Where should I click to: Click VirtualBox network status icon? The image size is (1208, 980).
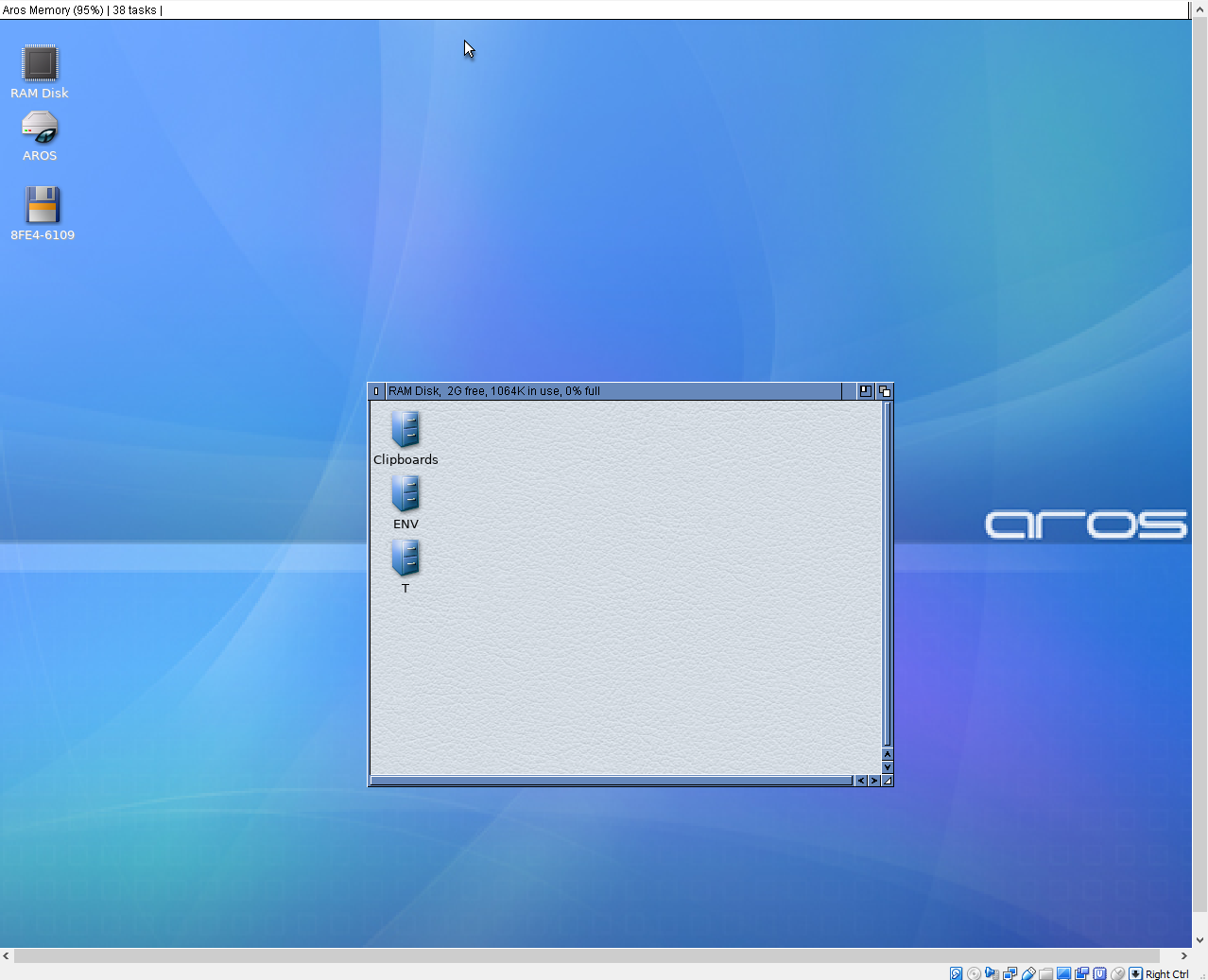[x=1010, y=973]
